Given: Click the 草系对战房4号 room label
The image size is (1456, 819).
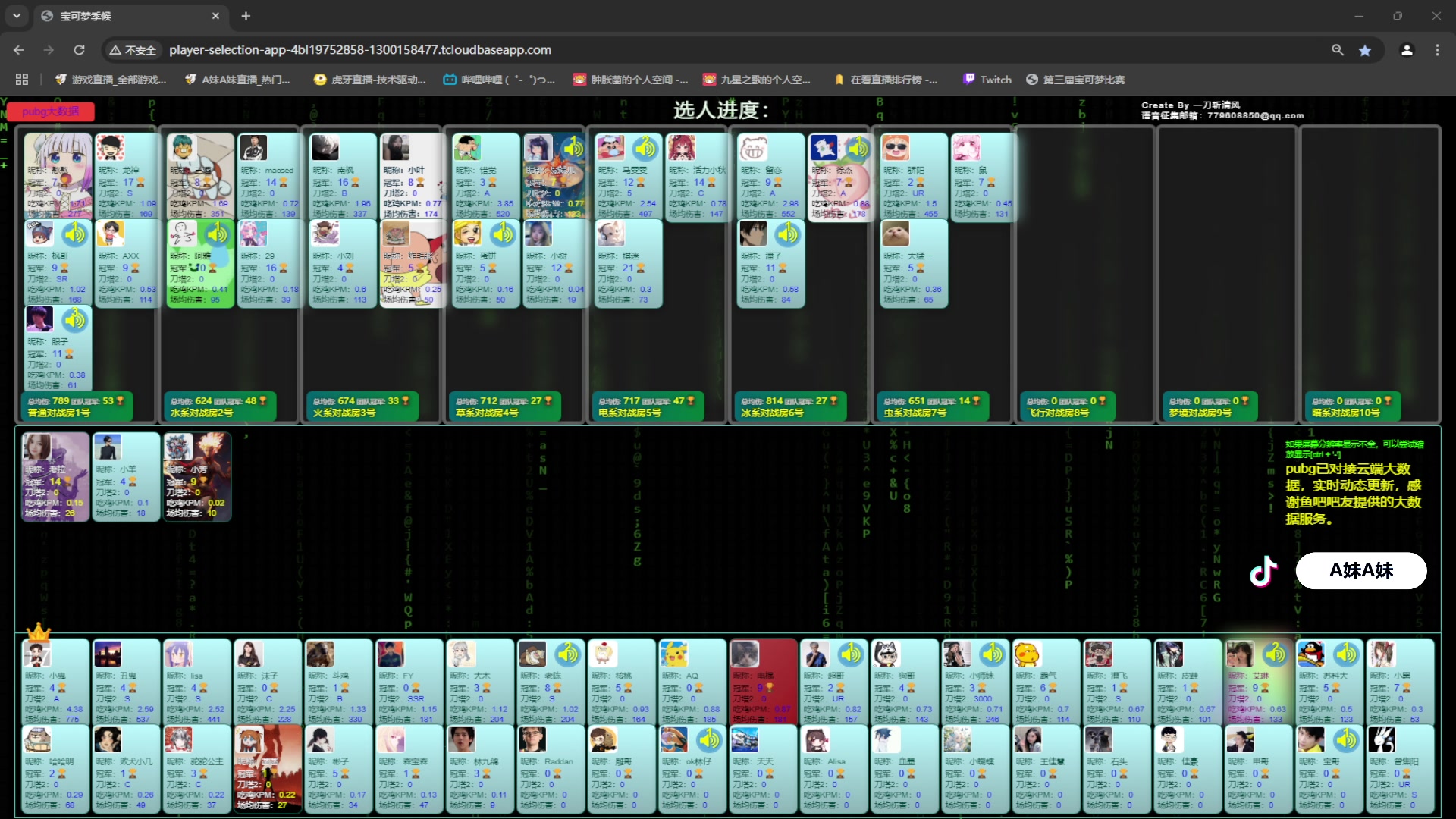Looking at the screenshot, I should click(x=505, y=406).
